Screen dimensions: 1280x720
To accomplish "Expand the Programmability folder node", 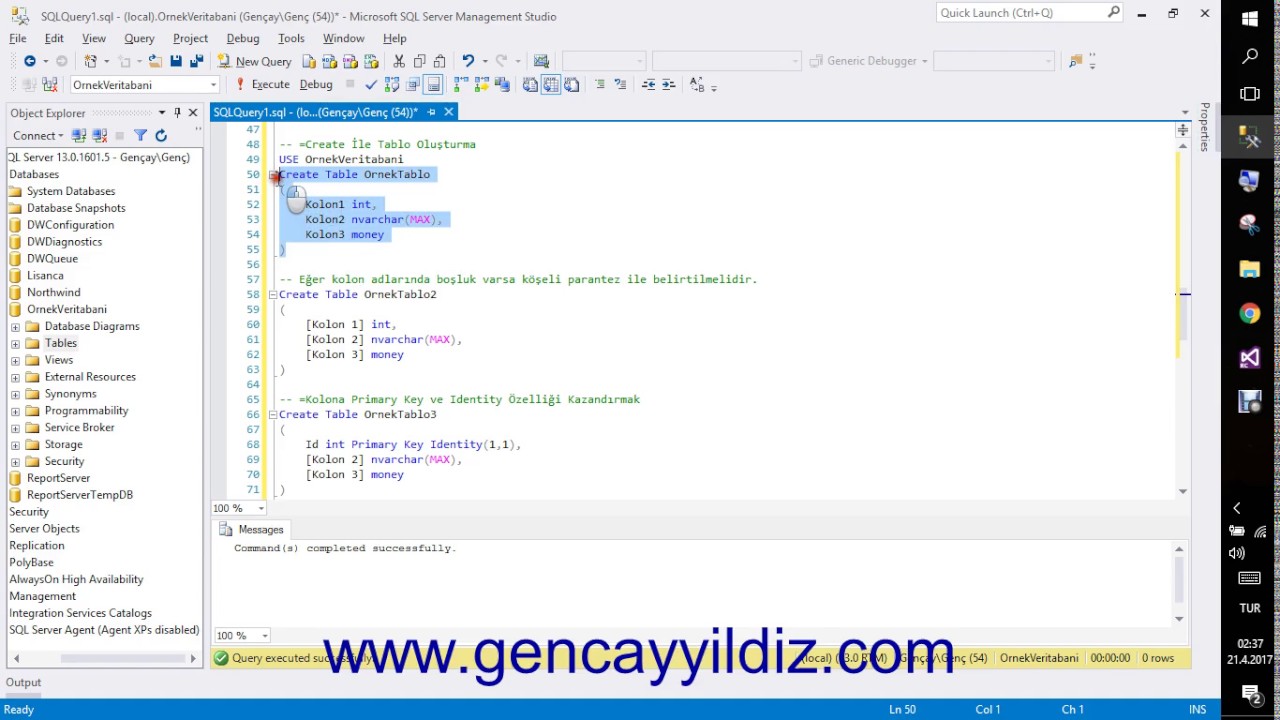I will click(15, 411).
